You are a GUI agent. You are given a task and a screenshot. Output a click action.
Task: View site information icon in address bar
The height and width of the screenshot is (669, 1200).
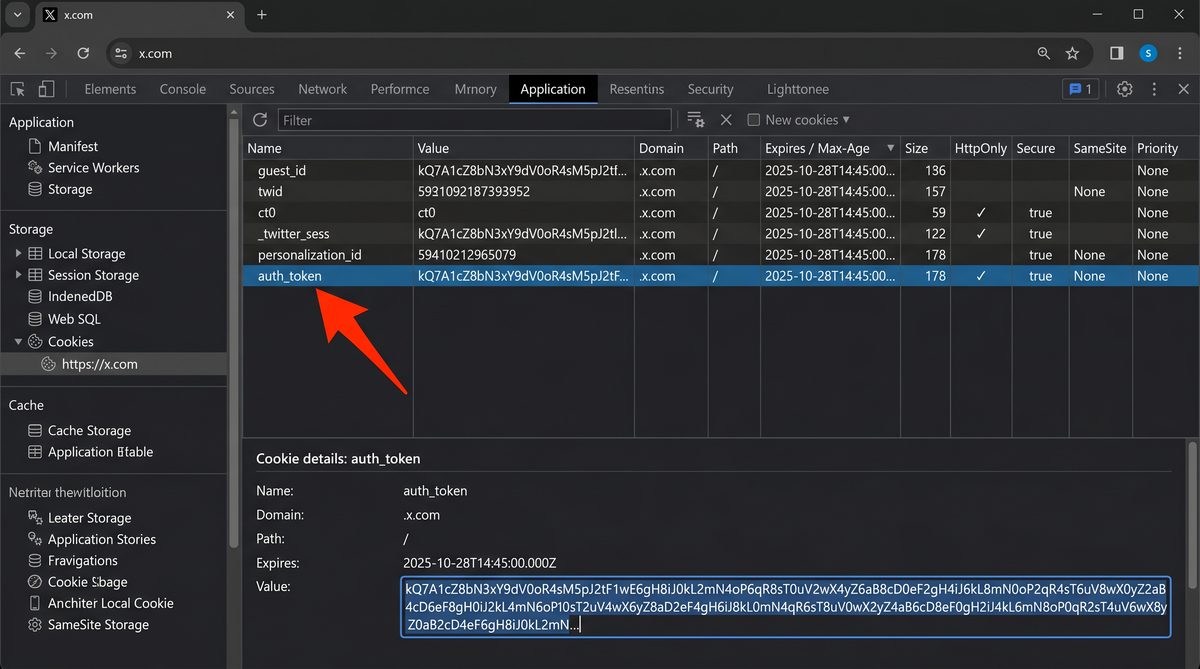coord(120,53)
